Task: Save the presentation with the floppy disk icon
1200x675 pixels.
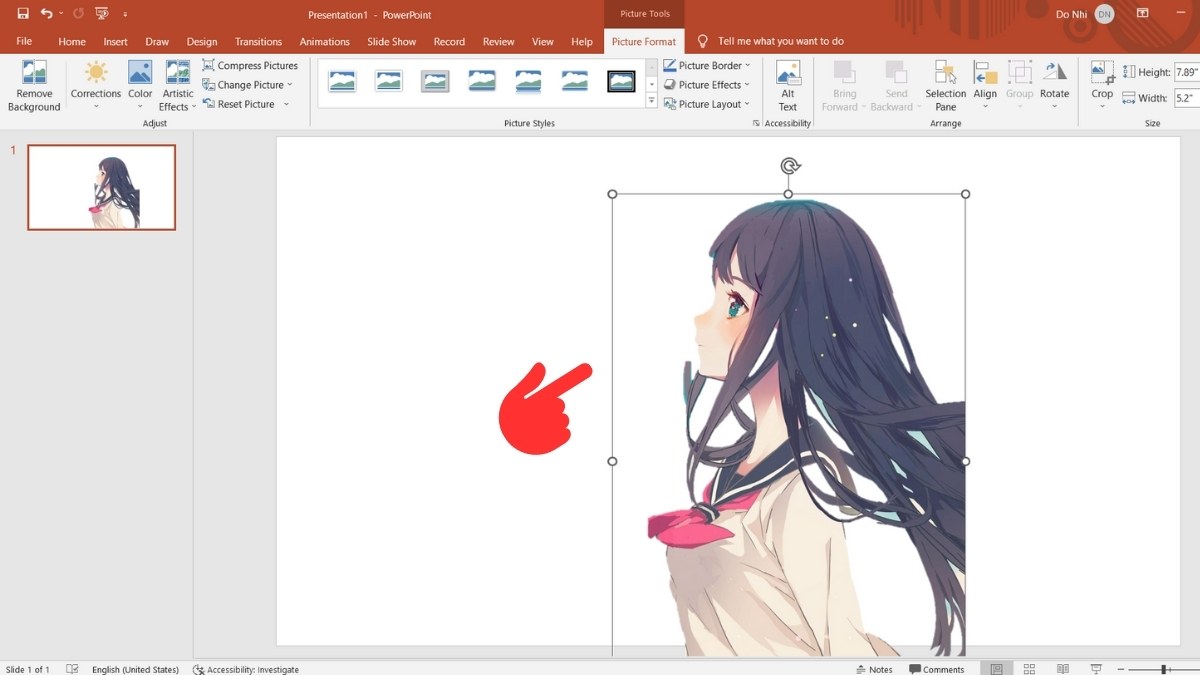Action: 23,14
